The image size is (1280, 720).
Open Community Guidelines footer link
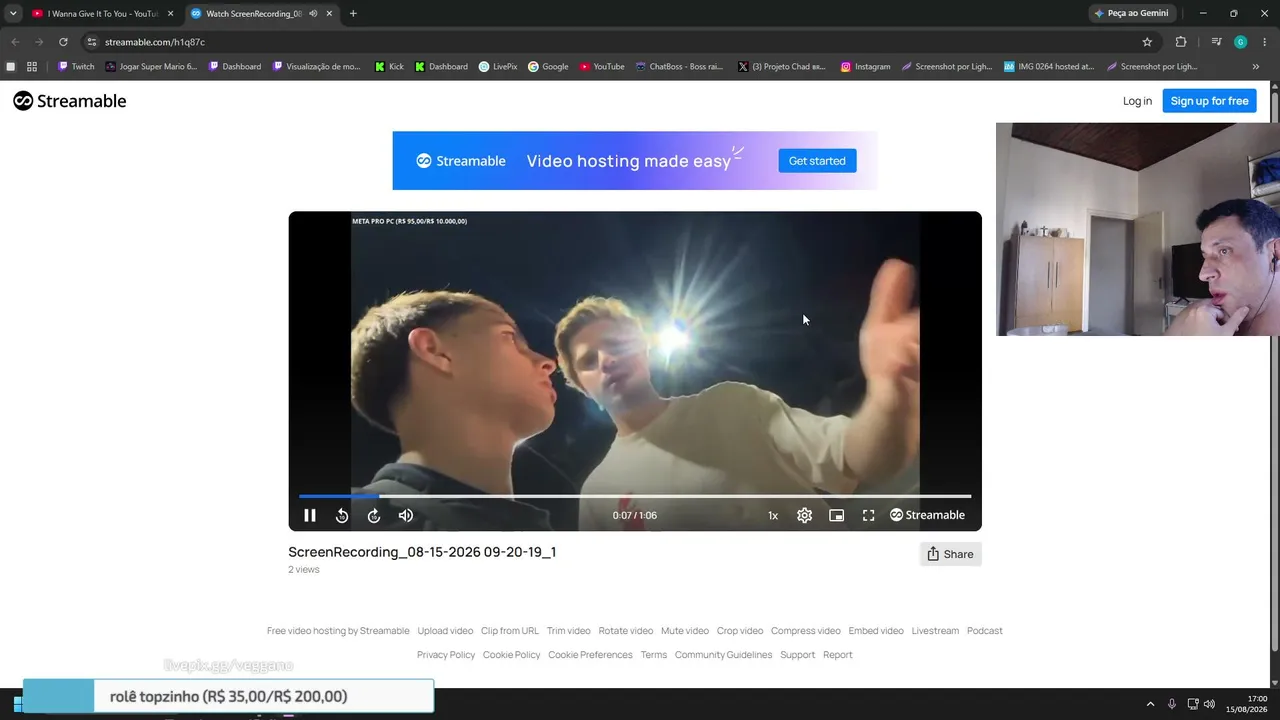click(x=723, y=655)
